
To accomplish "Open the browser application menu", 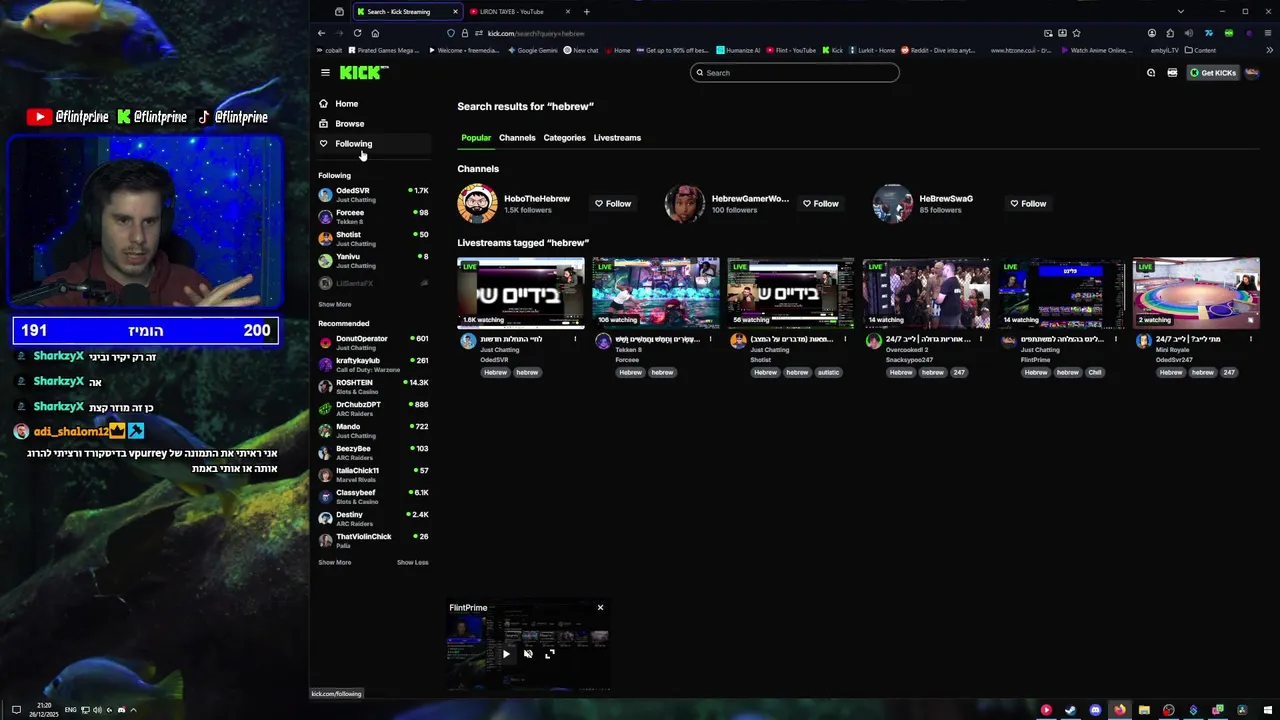I will (1269, 33).
